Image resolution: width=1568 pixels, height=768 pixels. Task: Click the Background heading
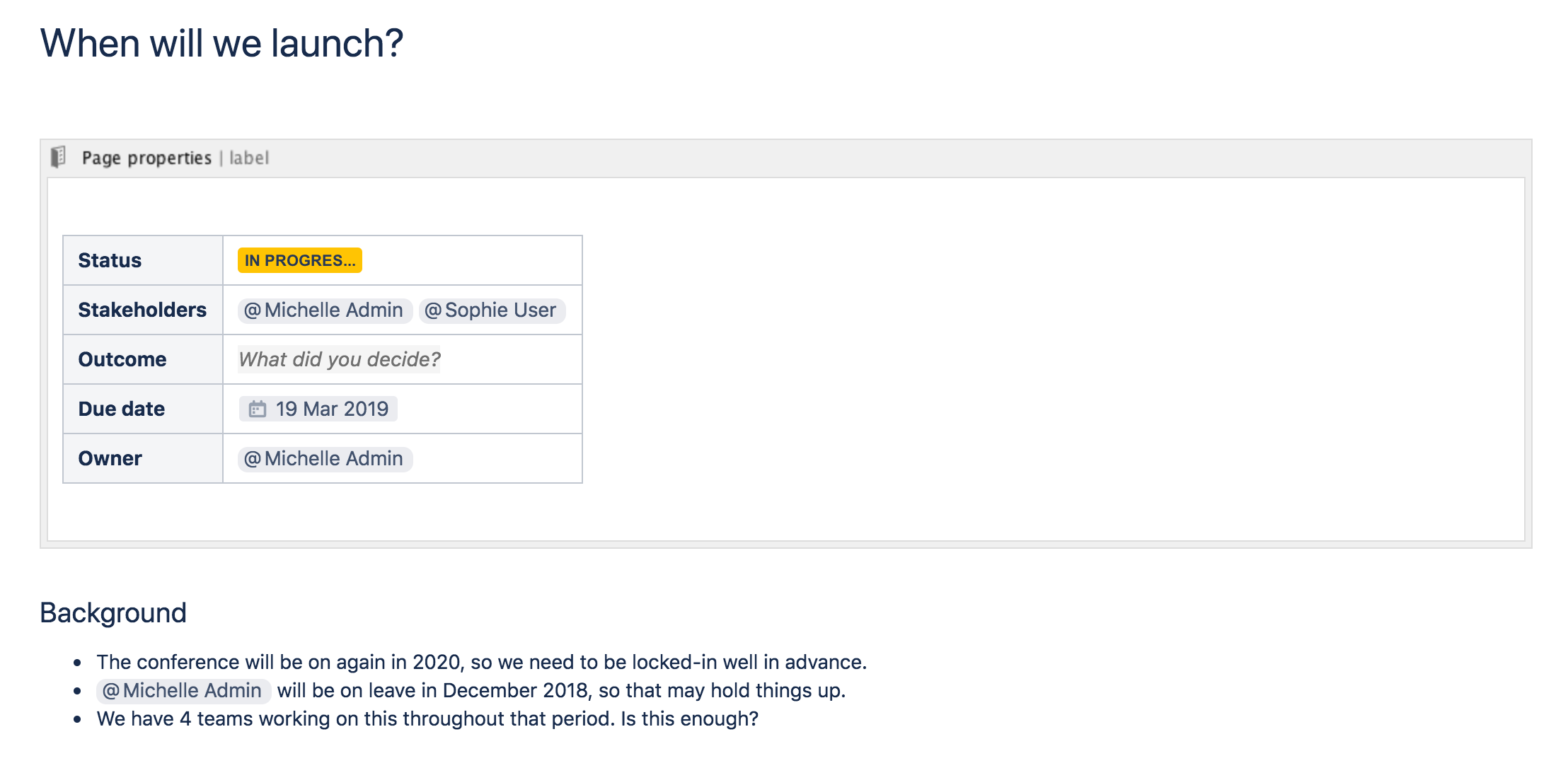(x=113, y=612)
